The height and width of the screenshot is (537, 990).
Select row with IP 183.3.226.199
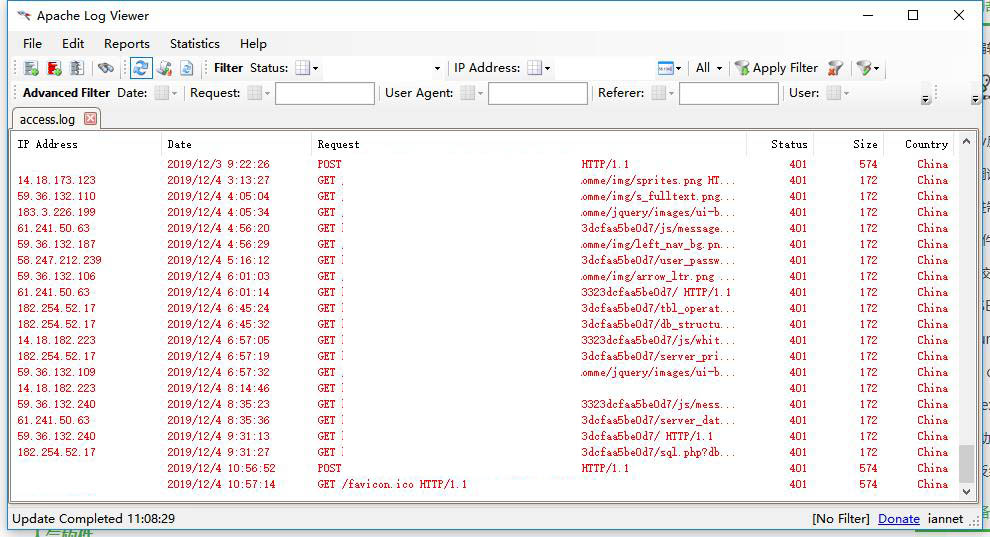[483, 212]
